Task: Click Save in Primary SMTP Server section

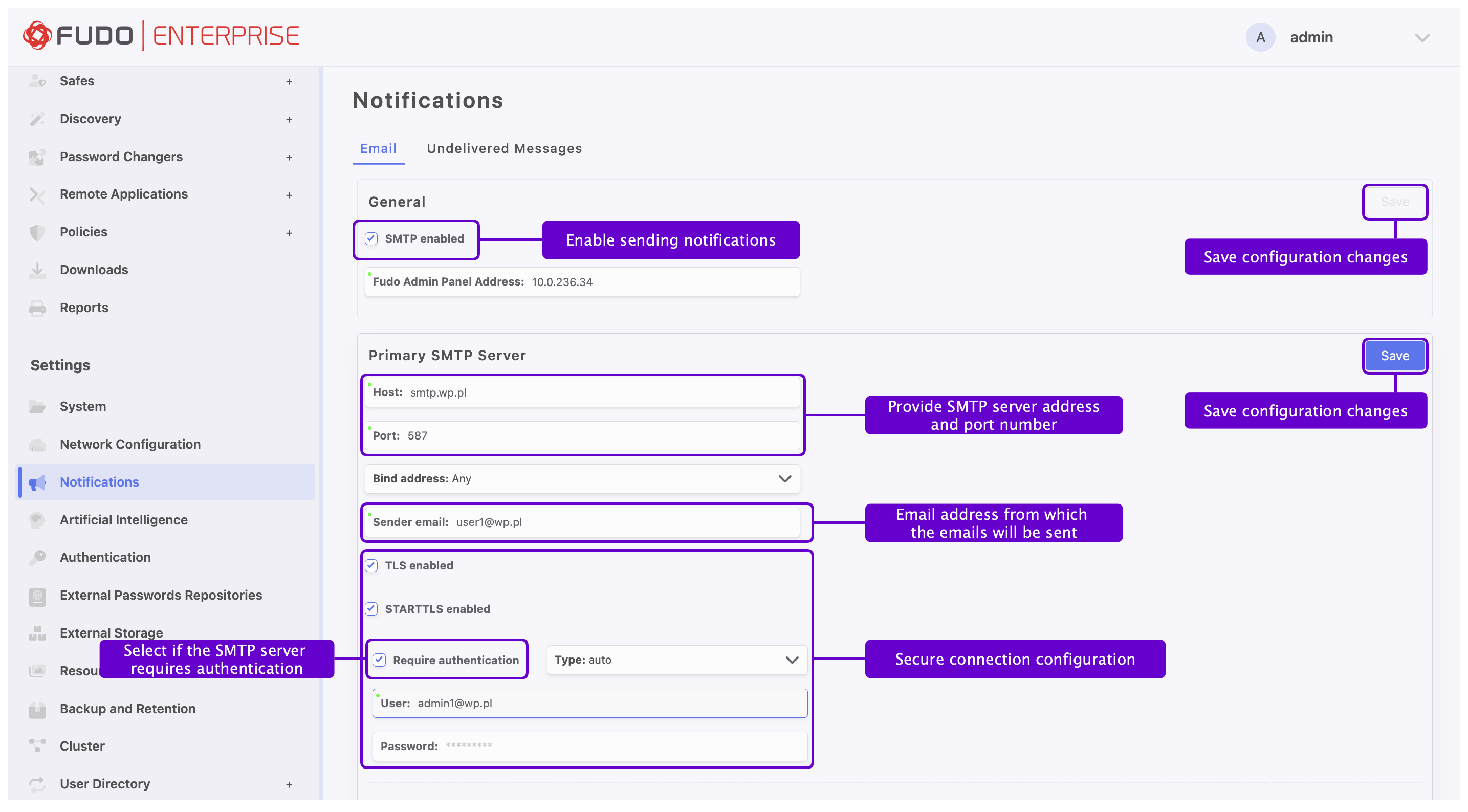Action: point(1394,356)
